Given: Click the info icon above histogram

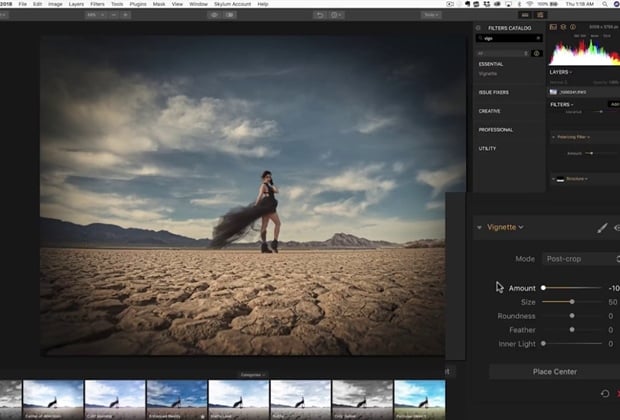Looking at the screenshot, I should pos(573,27).
